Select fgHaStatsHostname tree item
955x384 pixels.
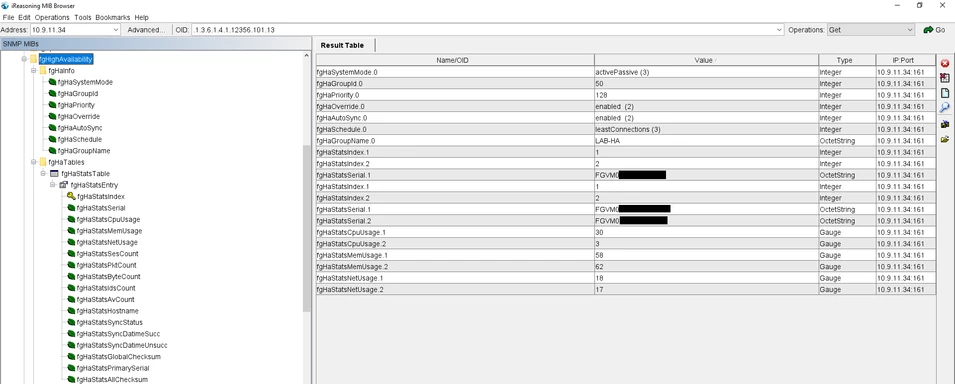pyautogui.click(x=107, y=311)
